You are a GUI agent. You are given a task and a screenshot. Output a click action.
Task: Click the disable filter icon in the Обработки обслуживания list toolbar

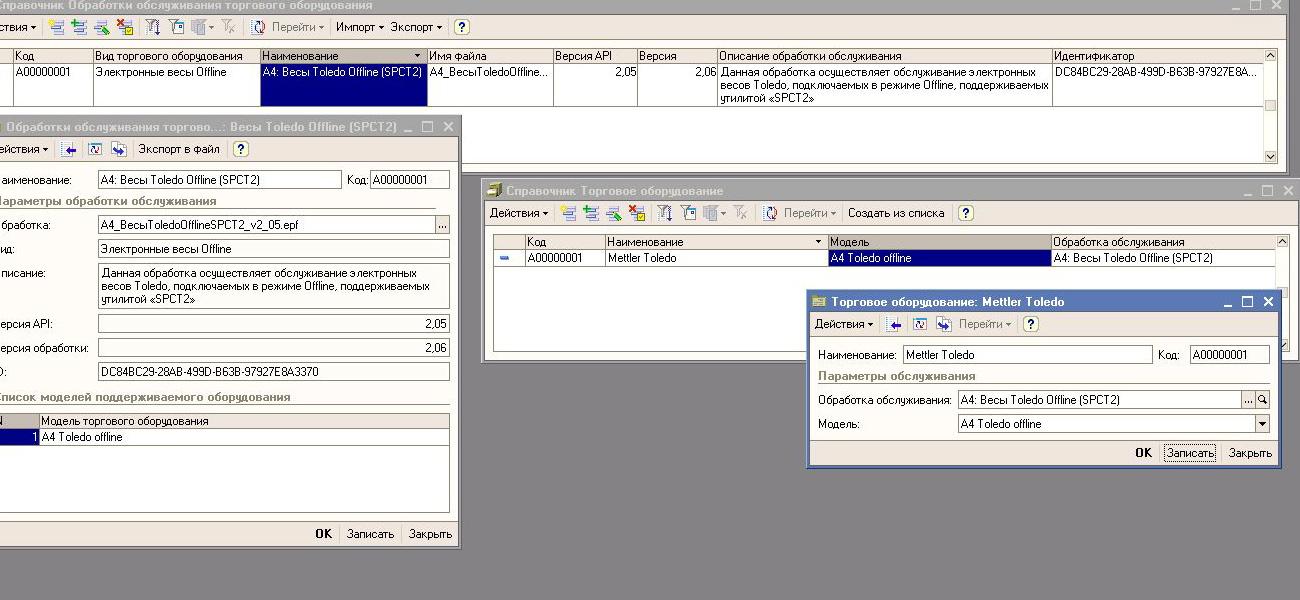(229, 27)
